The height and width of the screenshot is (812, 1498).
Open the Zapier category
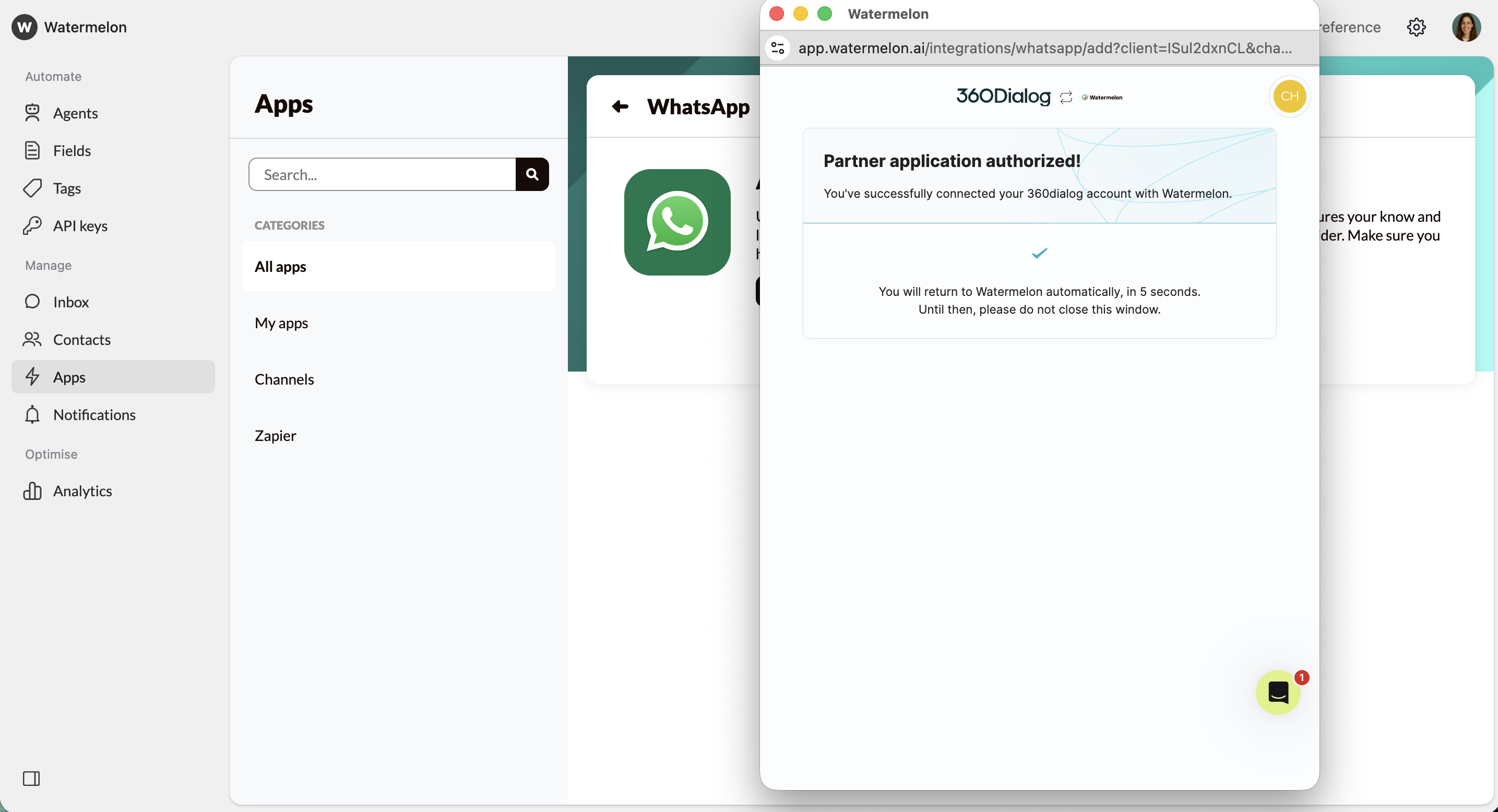click(x=275, y=435)
